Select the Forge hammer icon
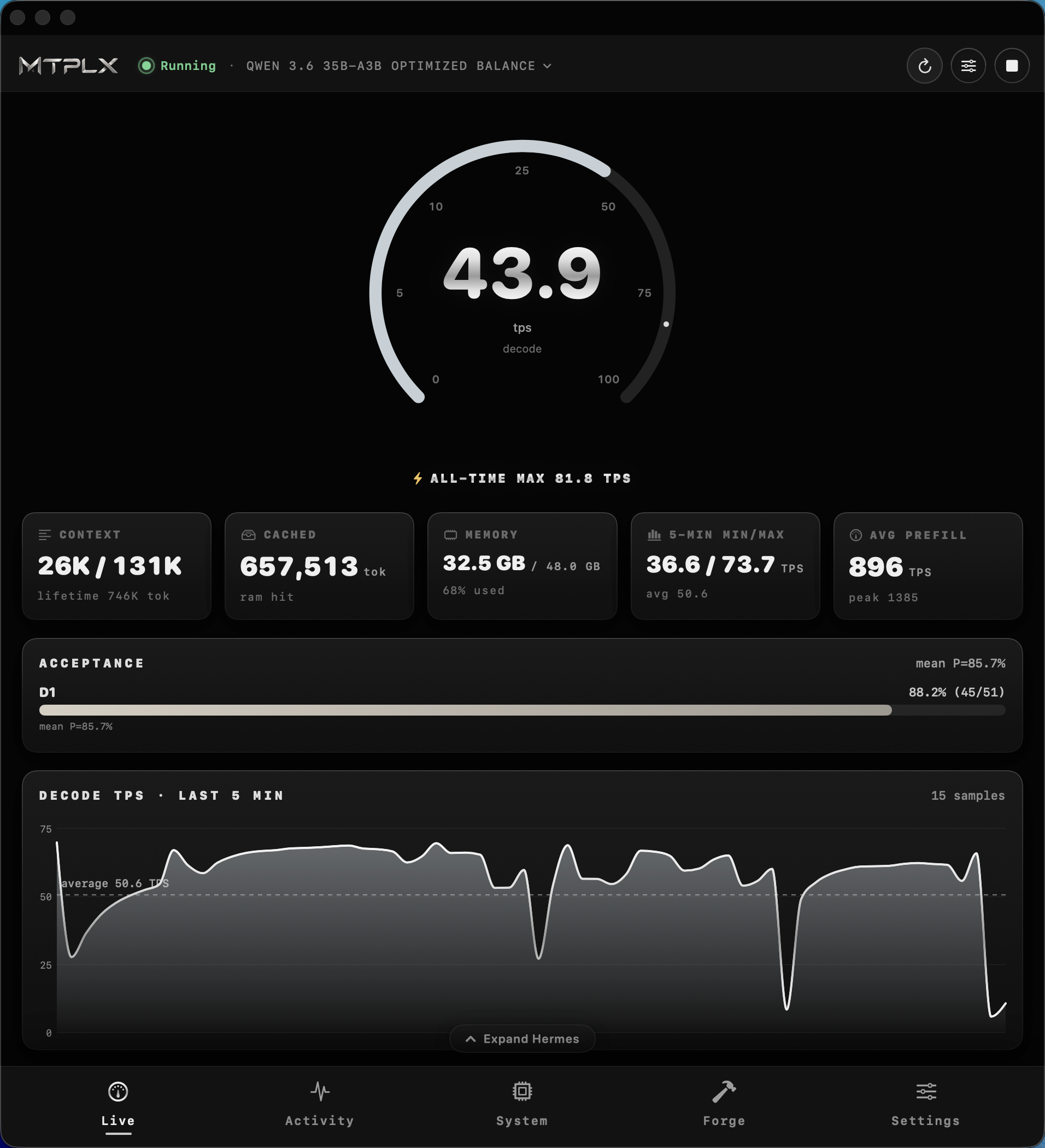 coord(724,1092)
